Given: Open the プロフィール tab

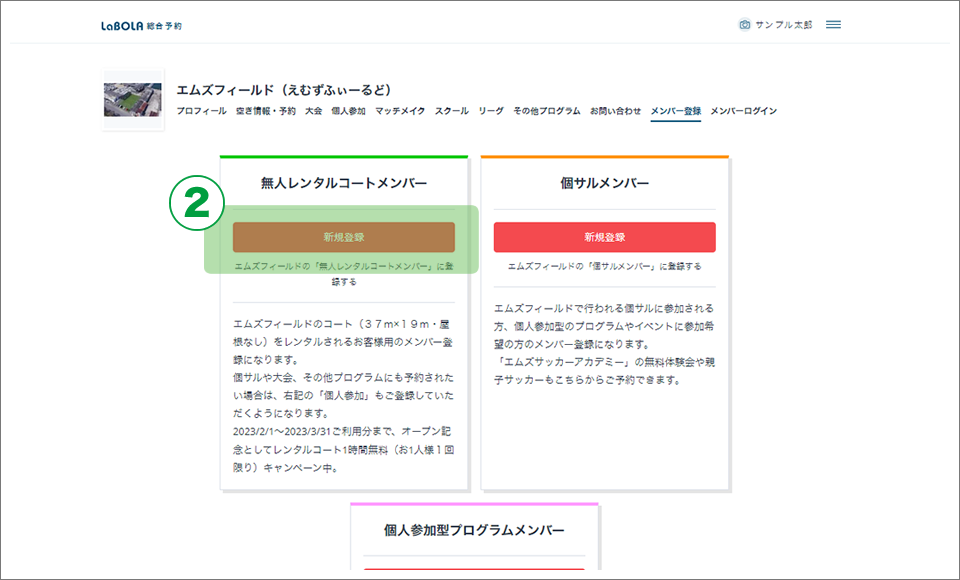Looking at the screenshot, I should (x=201, y=111).
